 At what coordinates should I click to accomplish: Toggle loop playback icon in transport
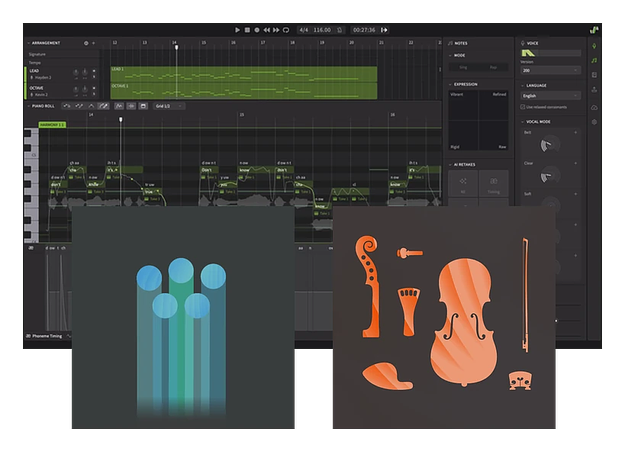click(286, 30)
